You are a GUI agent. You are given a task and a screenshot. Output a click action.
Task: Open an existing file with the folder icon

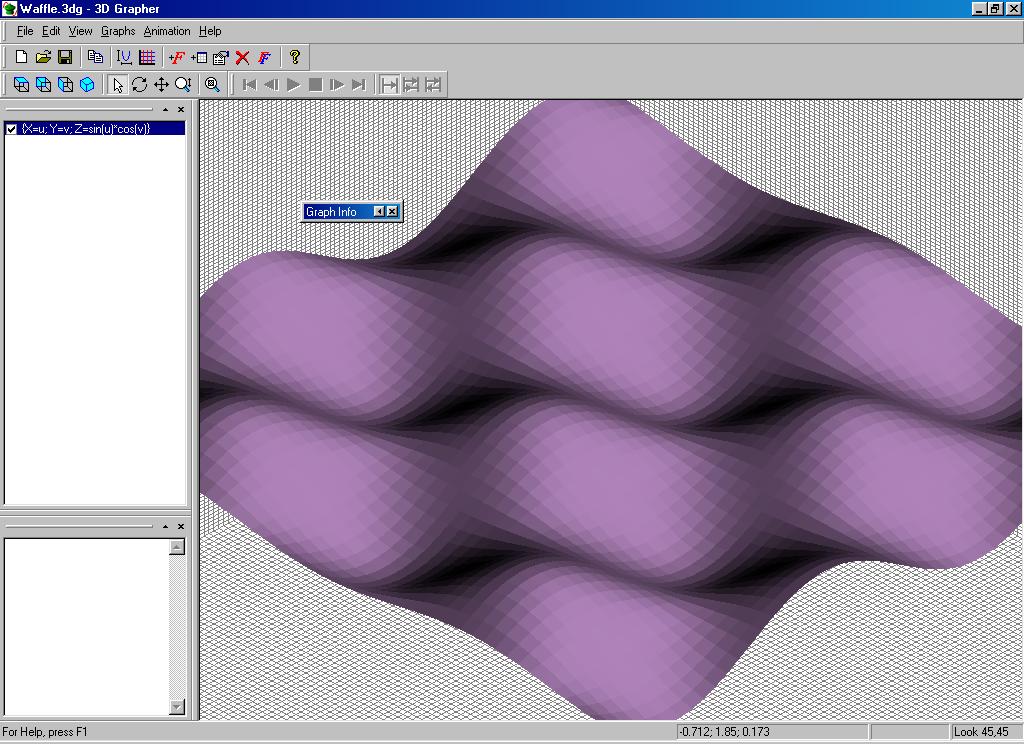43,57
